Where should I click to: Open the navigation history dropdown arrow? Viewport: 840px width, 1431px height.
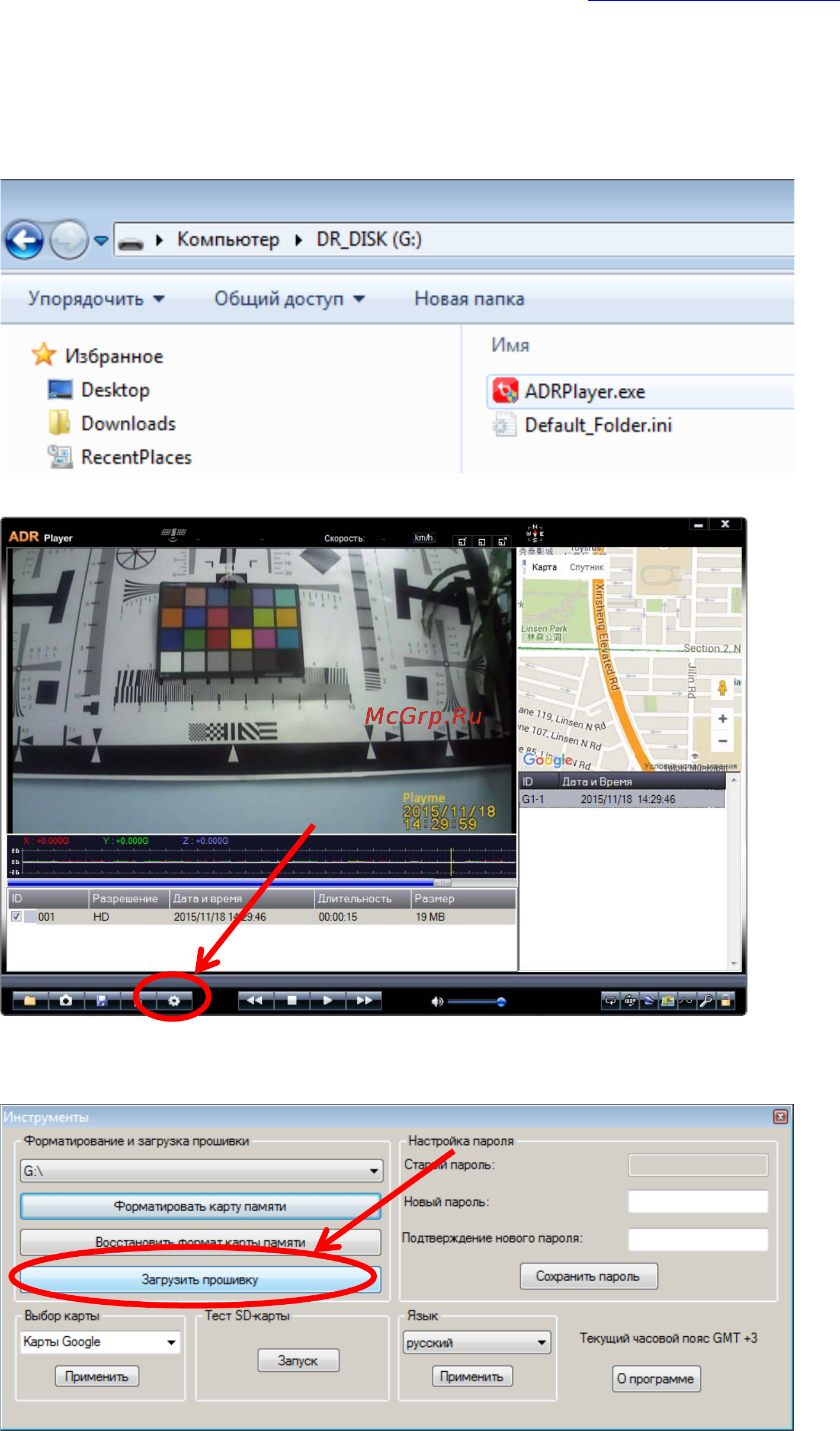[101, 241]
